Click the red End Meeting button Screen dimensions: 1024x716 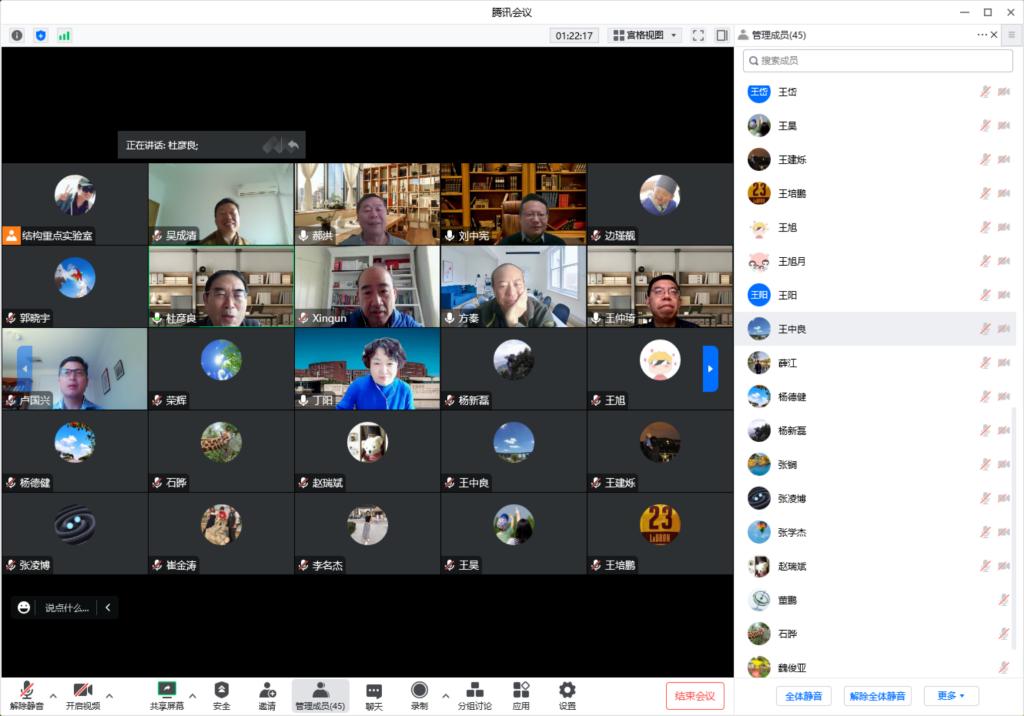pos(695,696)
